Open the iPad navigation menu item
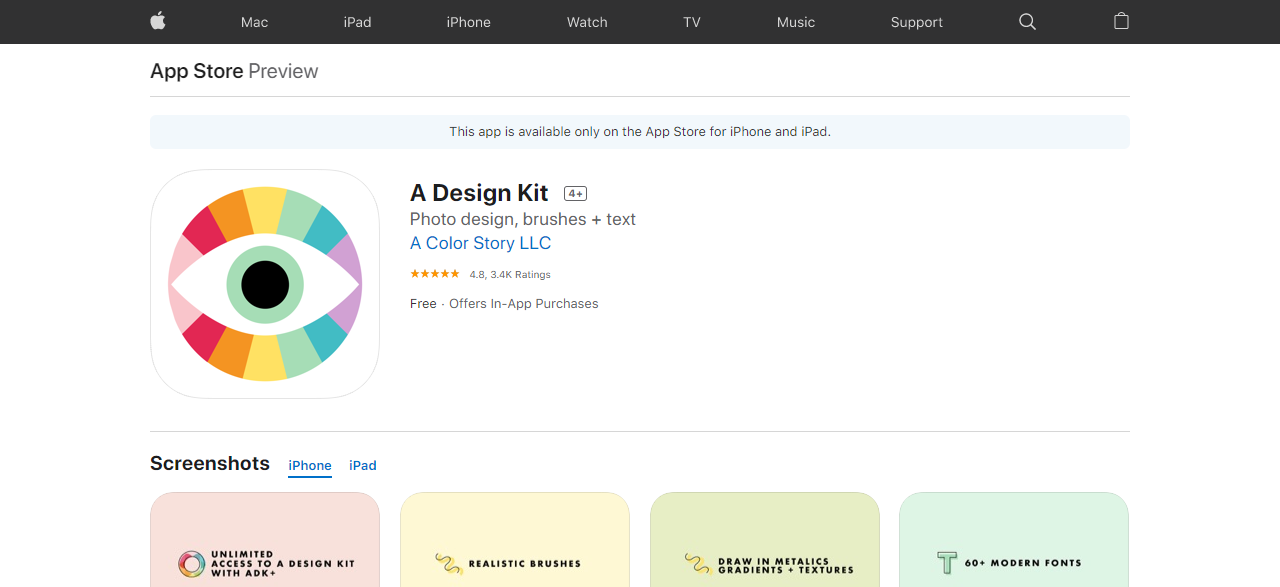The height and width of the screenshot is (587, 1280). click(x=357, y=22)
